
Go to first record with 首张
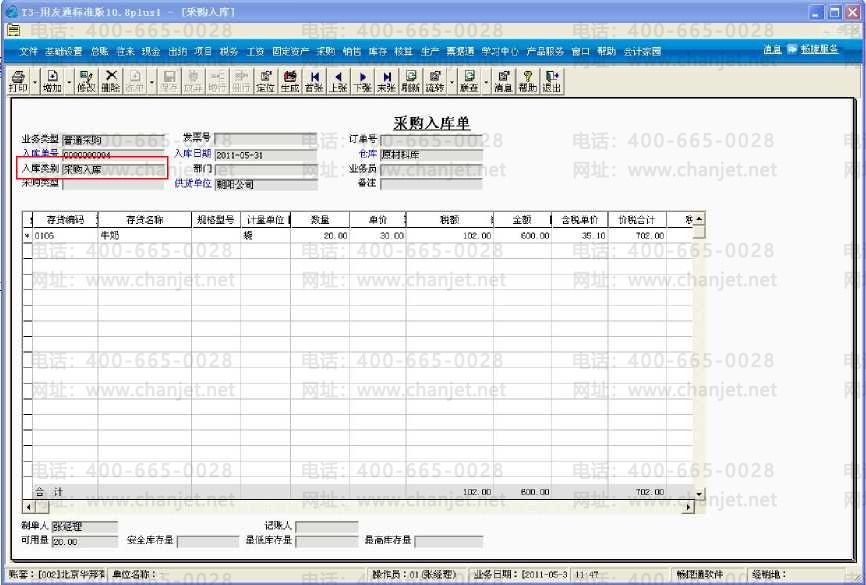[314, 81]
